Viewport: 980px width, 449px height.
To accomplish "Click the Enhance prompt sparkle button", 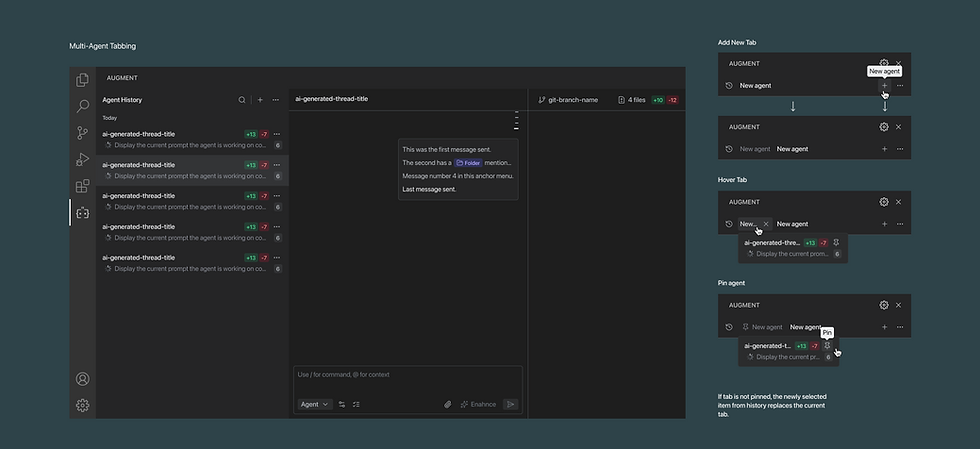I will (x=478, y=405).
